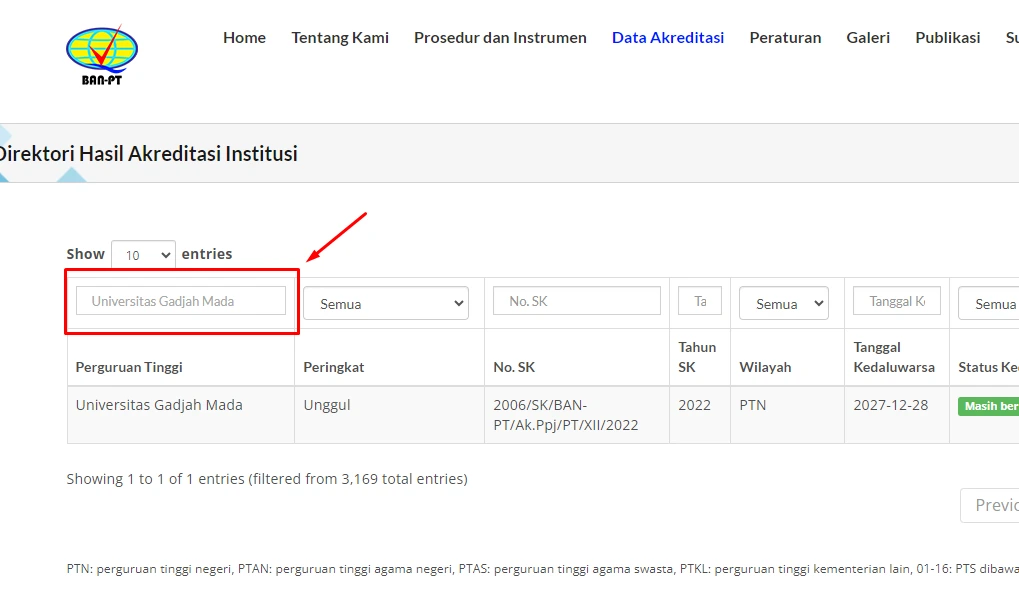
Task: Open the Peringkat filter dropdown
Action: [385, 303]
